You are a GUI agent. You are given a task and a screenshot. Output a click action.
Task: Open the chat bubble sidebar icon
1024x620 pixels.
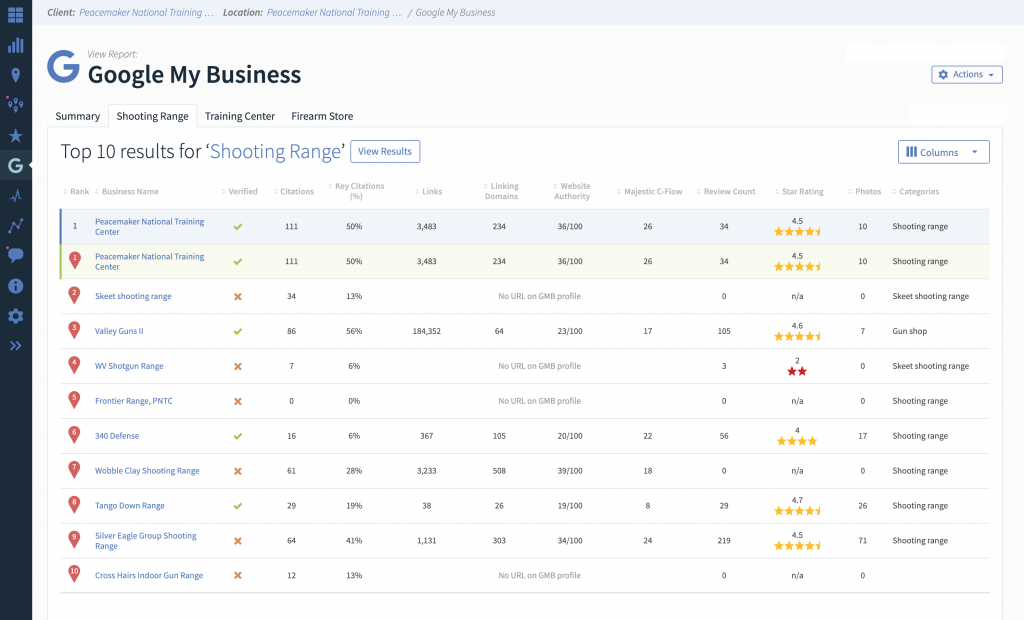16,255
